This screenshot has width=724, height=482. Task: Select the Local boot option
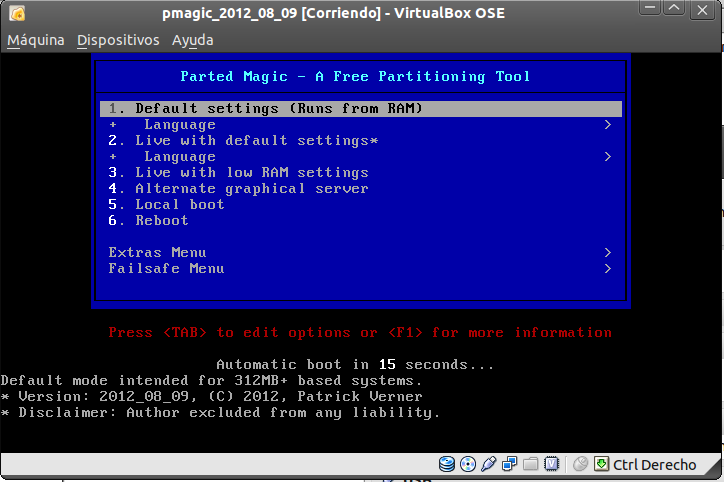click(180, 205)
